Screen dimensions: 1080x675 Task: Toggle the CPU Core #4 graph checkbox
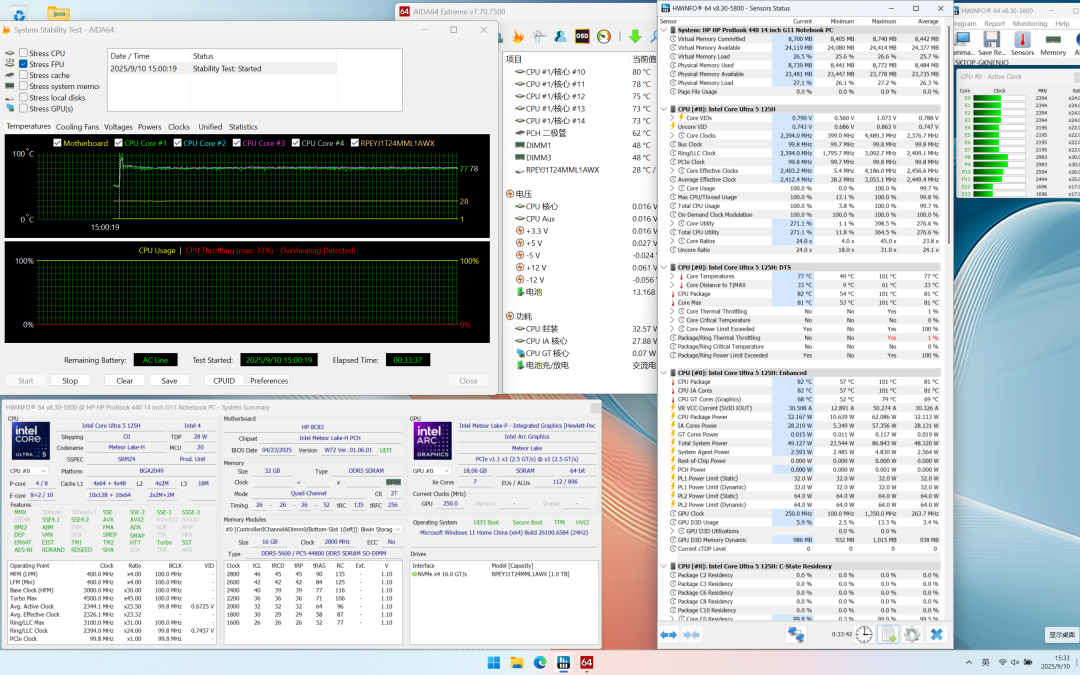tap(295, 143)
